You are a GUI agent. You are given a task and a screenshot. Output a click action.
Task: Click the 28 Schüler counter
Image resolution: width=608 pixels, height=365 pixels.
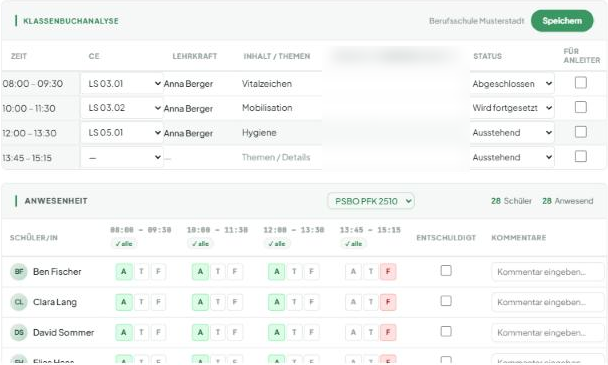pyautogui.click(x=511, y=201)
